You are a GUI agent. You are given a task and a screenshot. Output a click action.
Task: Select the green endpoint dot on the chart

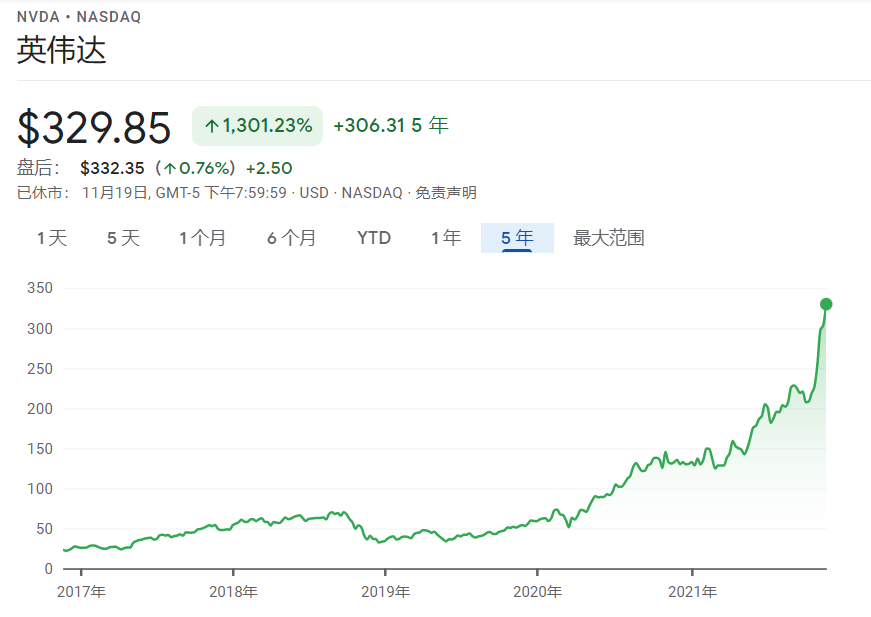[x=824, y=305]
